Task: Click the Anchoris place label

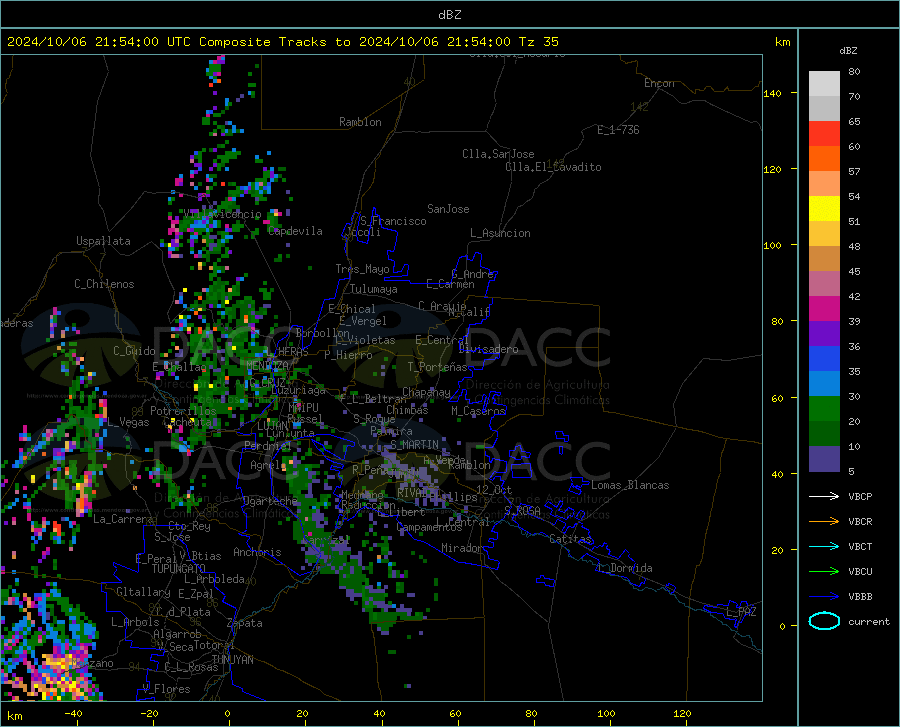Action: point(257,553)
